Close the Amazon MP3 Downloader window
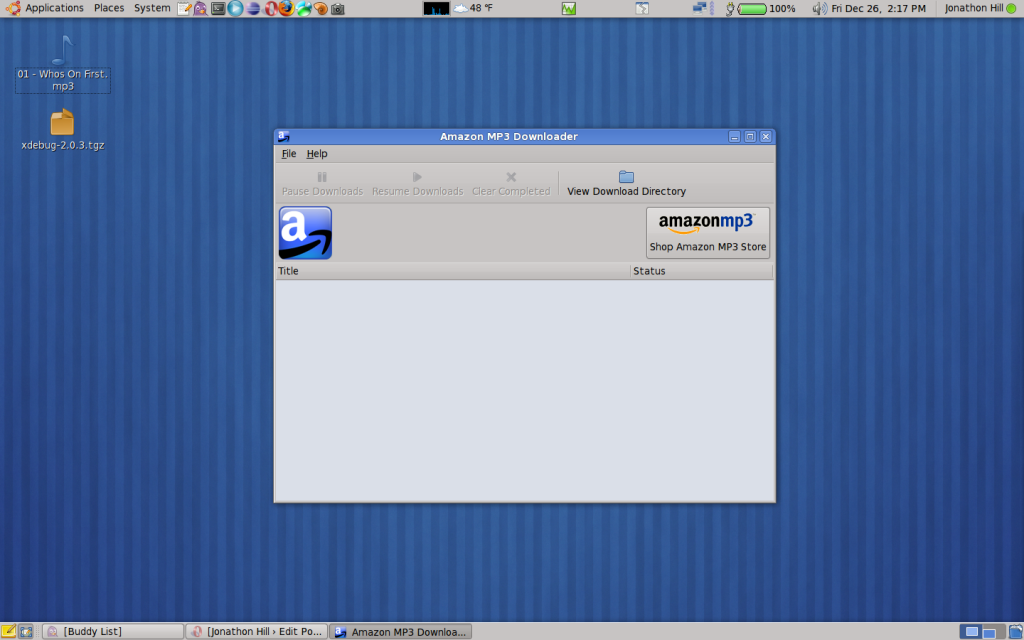The image size is (1024, 640). click(766, 136)
